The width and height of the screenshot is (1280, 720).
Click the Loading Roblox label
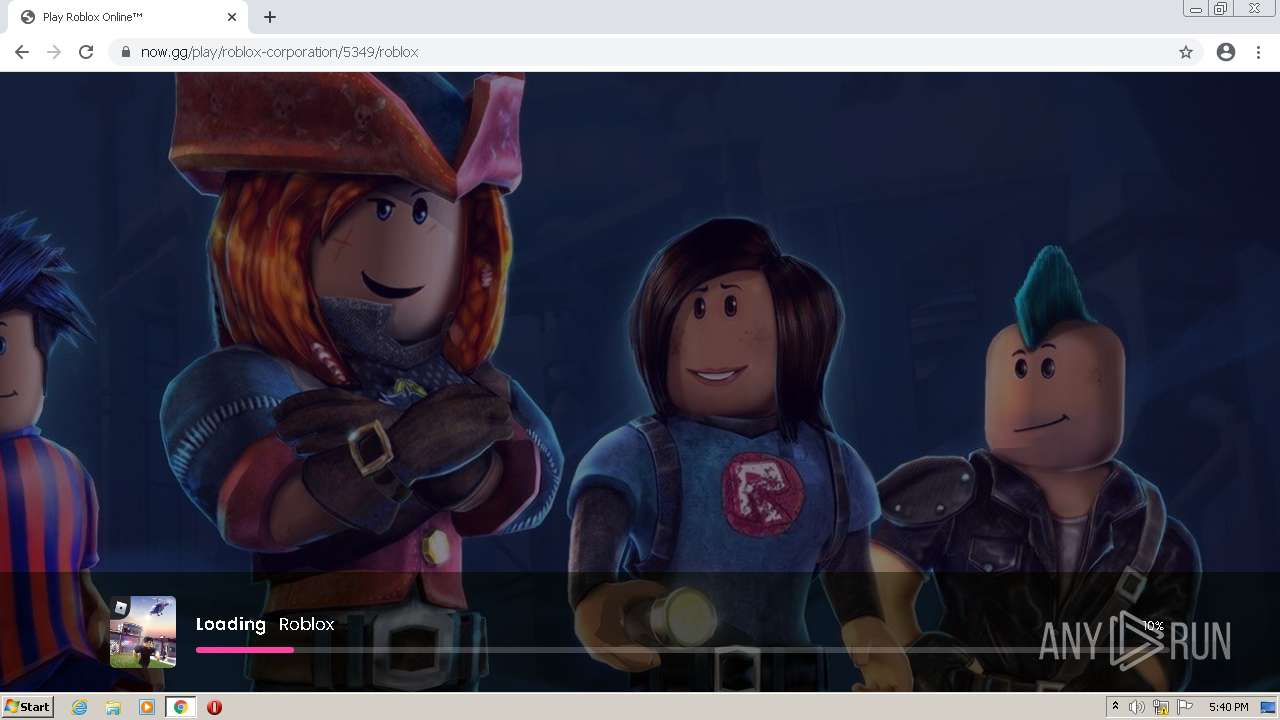[265, 624]
